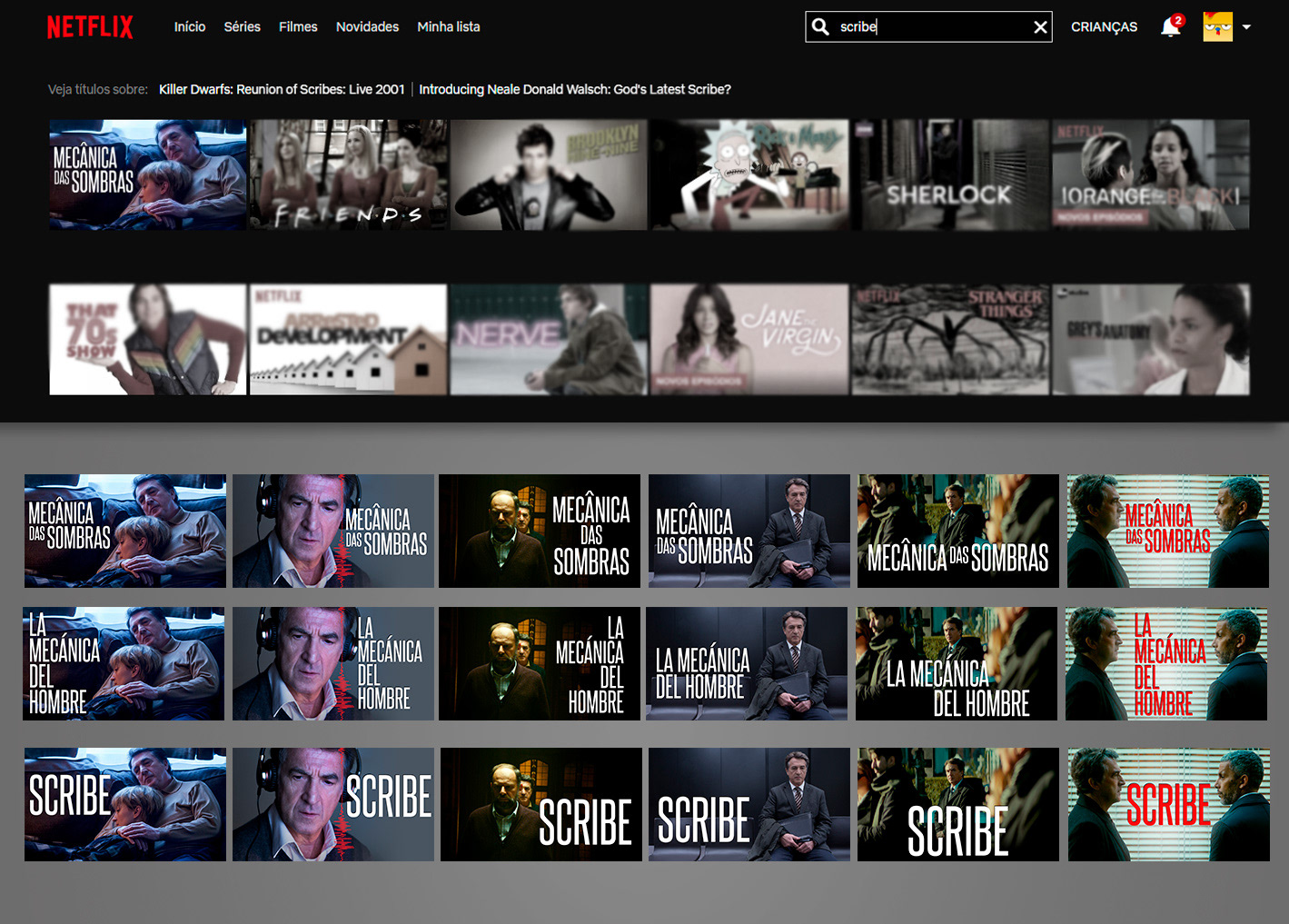Click the CRIANÇAS link

(x=1104, y=27)
